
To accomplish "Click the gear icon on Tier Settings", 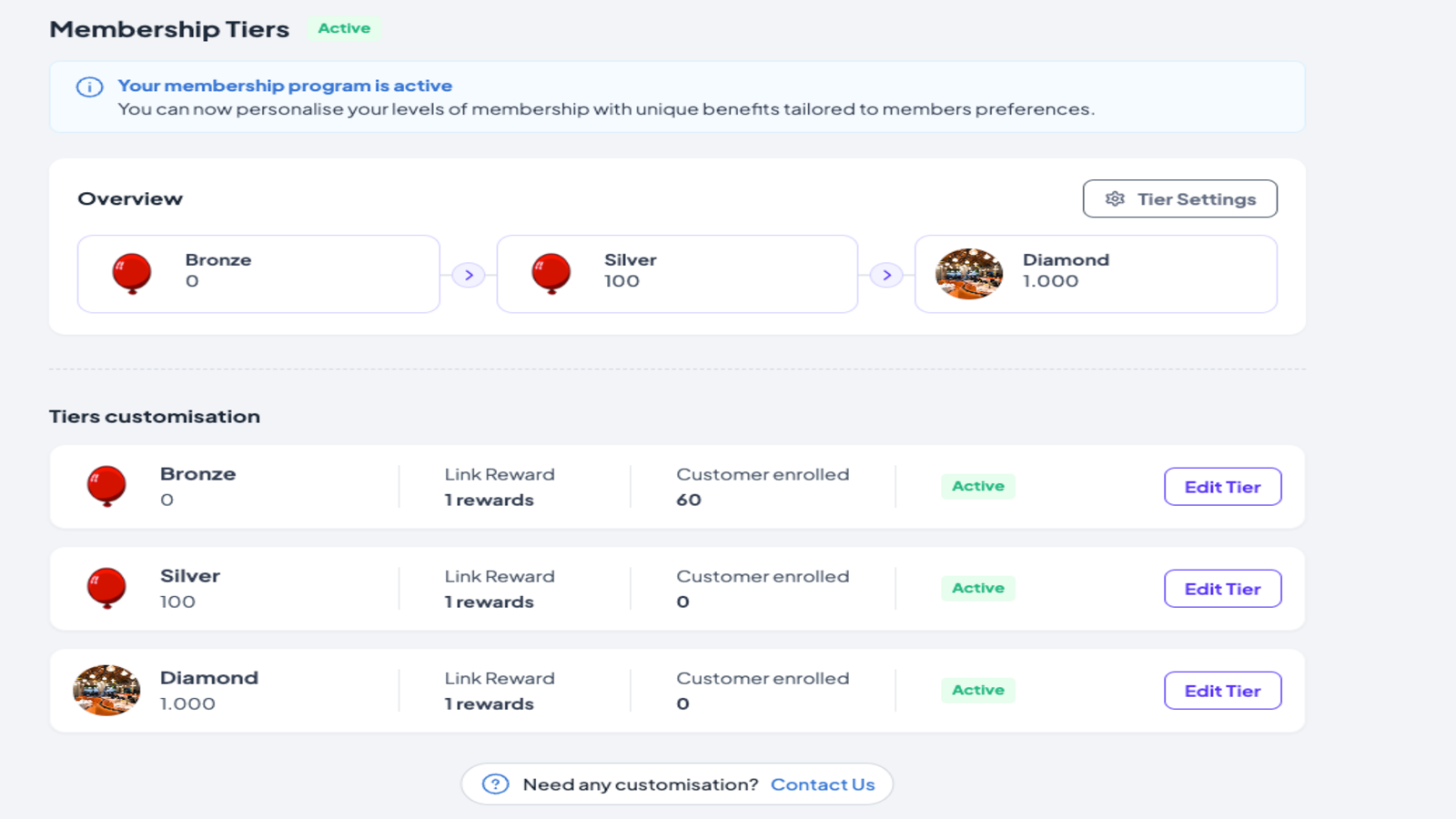I will (x=1114, y=198).
